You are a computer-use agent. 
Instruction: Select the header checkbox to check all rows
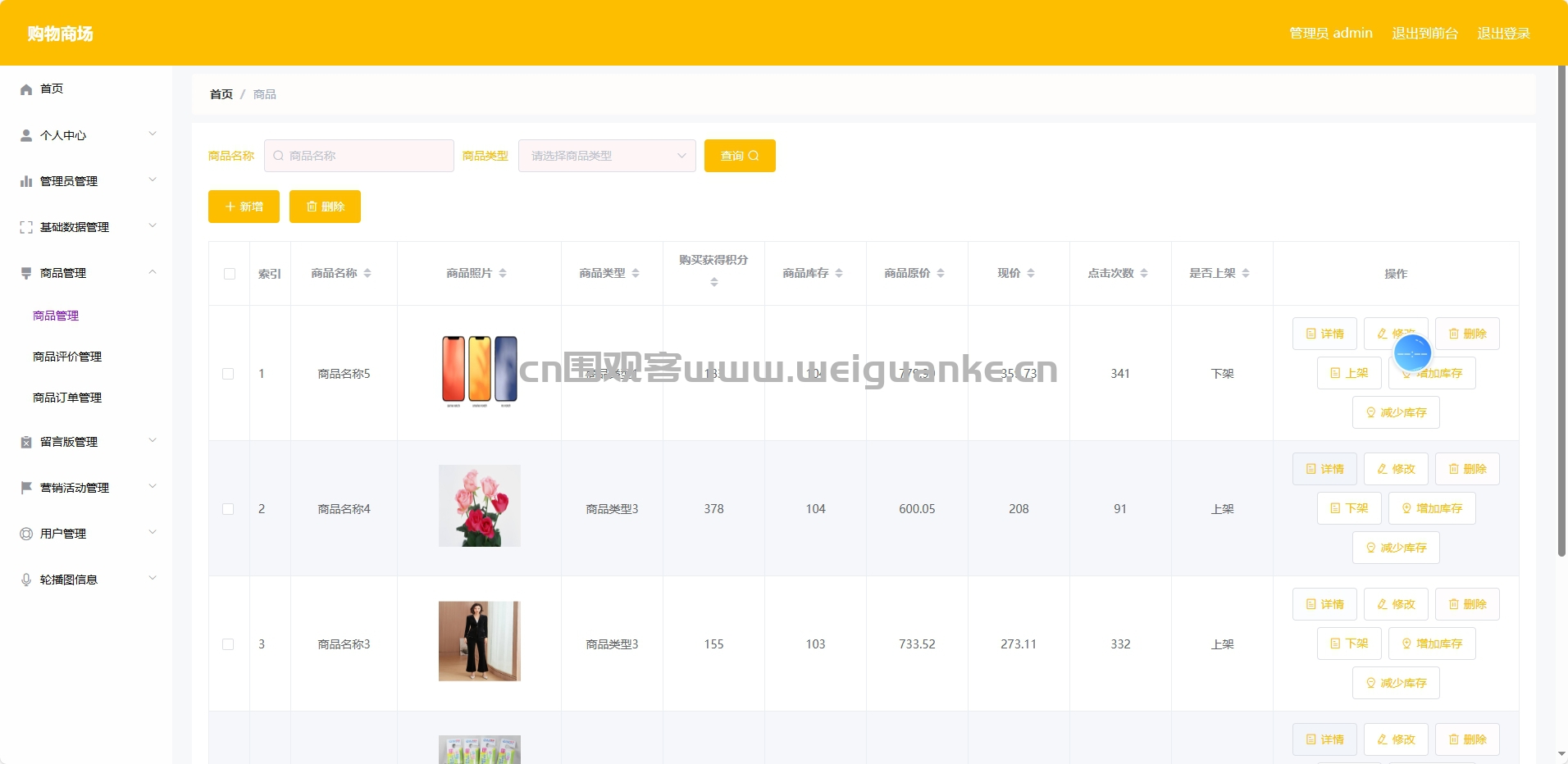[x=230, y=274]
